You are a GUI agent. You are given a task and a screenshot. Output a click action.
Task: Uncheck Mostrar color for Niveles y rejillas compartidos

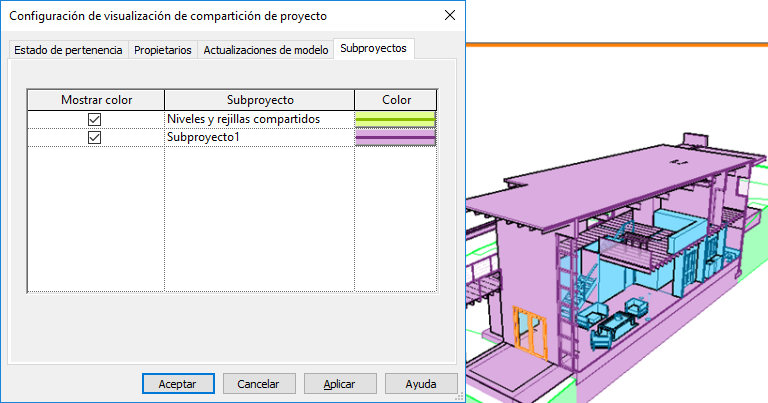95,119
